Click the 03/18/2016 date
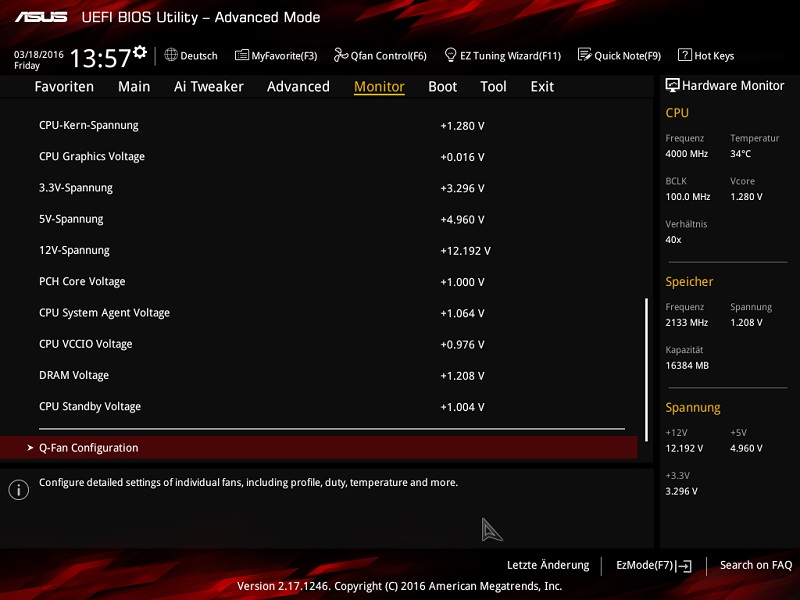This screenshot has width=800, height=600. coord(39,55)
